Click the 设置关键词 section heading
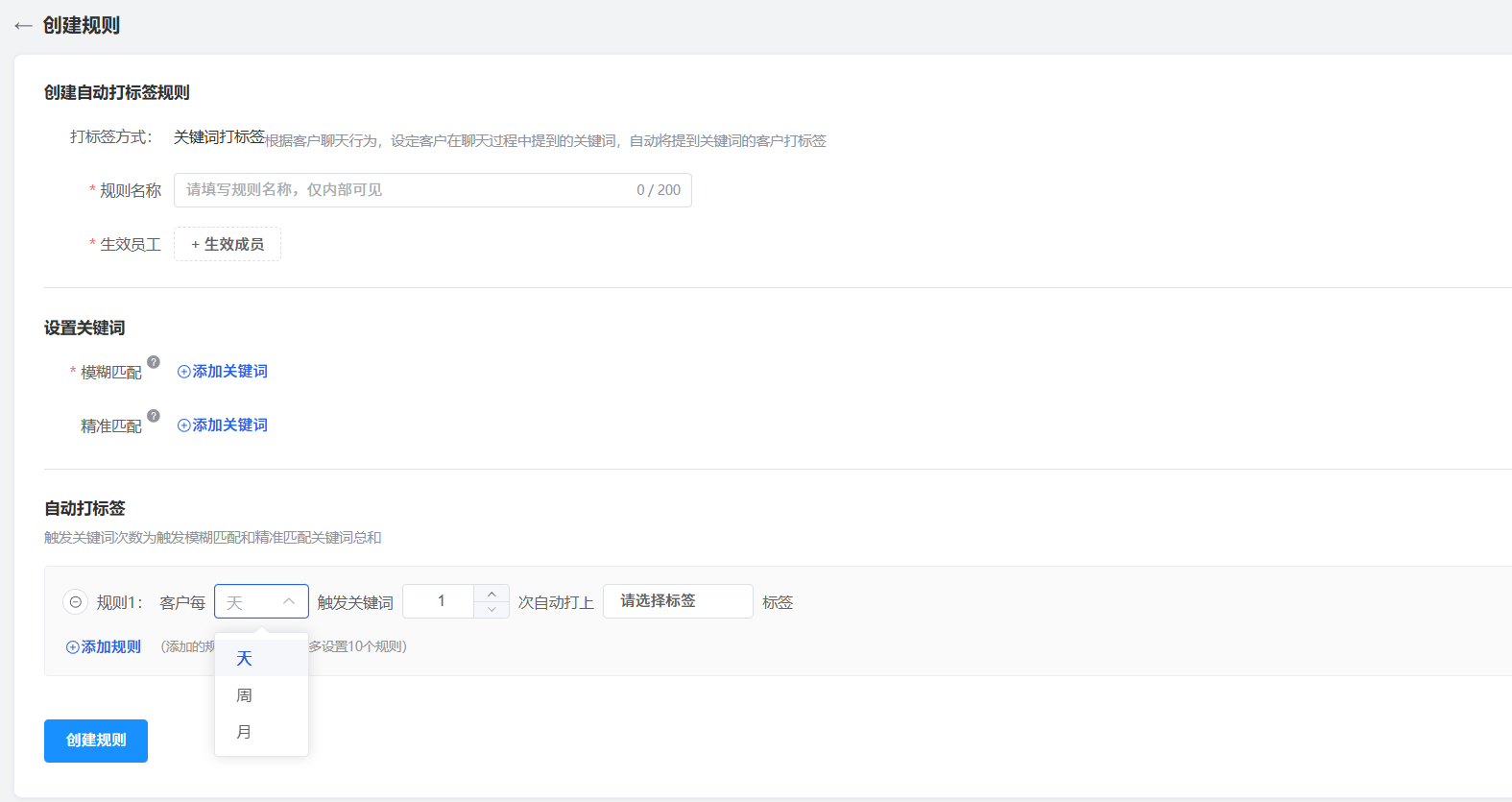The image size is (1512, 802). (84, 328)
